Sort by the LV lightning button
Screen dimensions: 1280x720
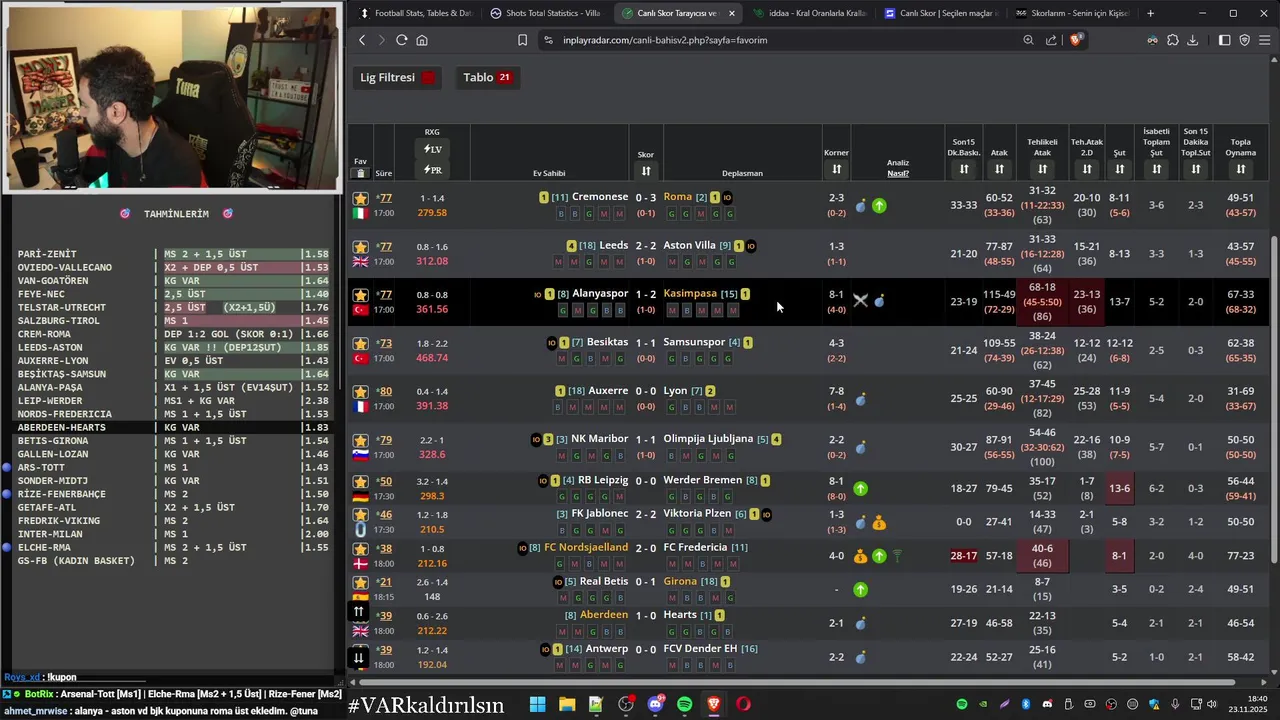[432, 149]
